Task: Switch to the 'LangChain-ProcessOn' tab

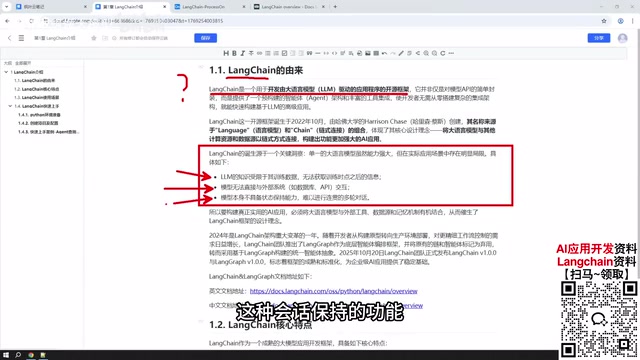Action: 209,7
